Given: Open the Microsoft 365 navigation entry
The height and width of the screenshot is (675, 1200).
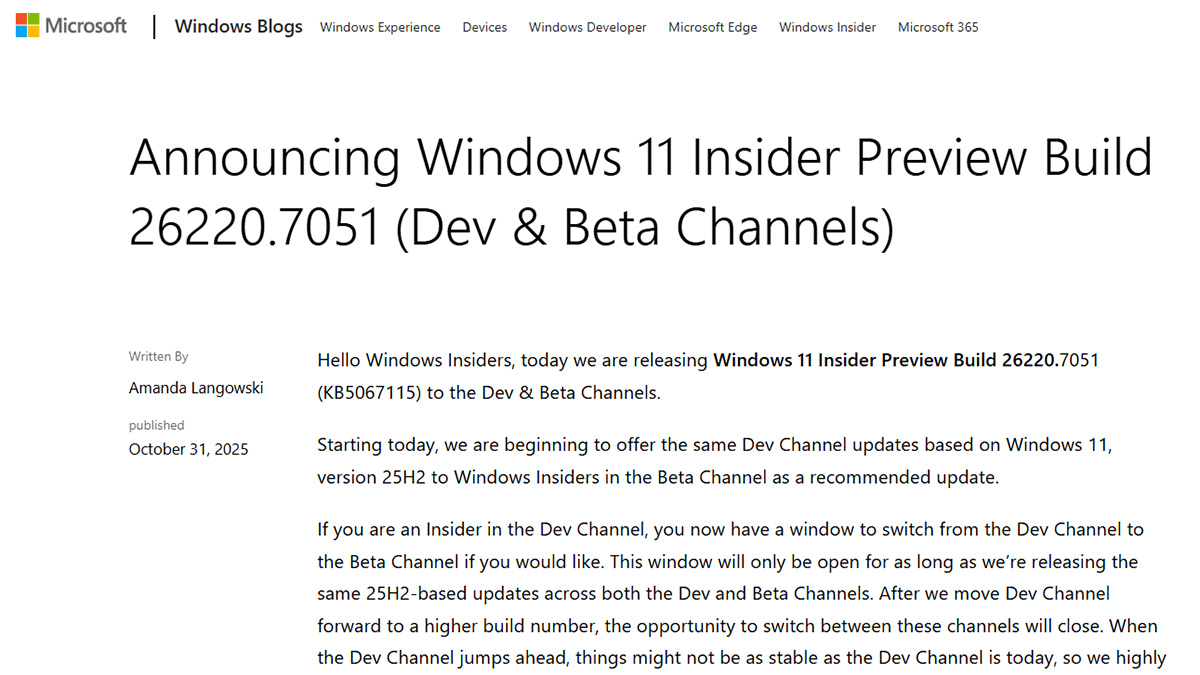Looking at the screenshot, I should (937, 28).
